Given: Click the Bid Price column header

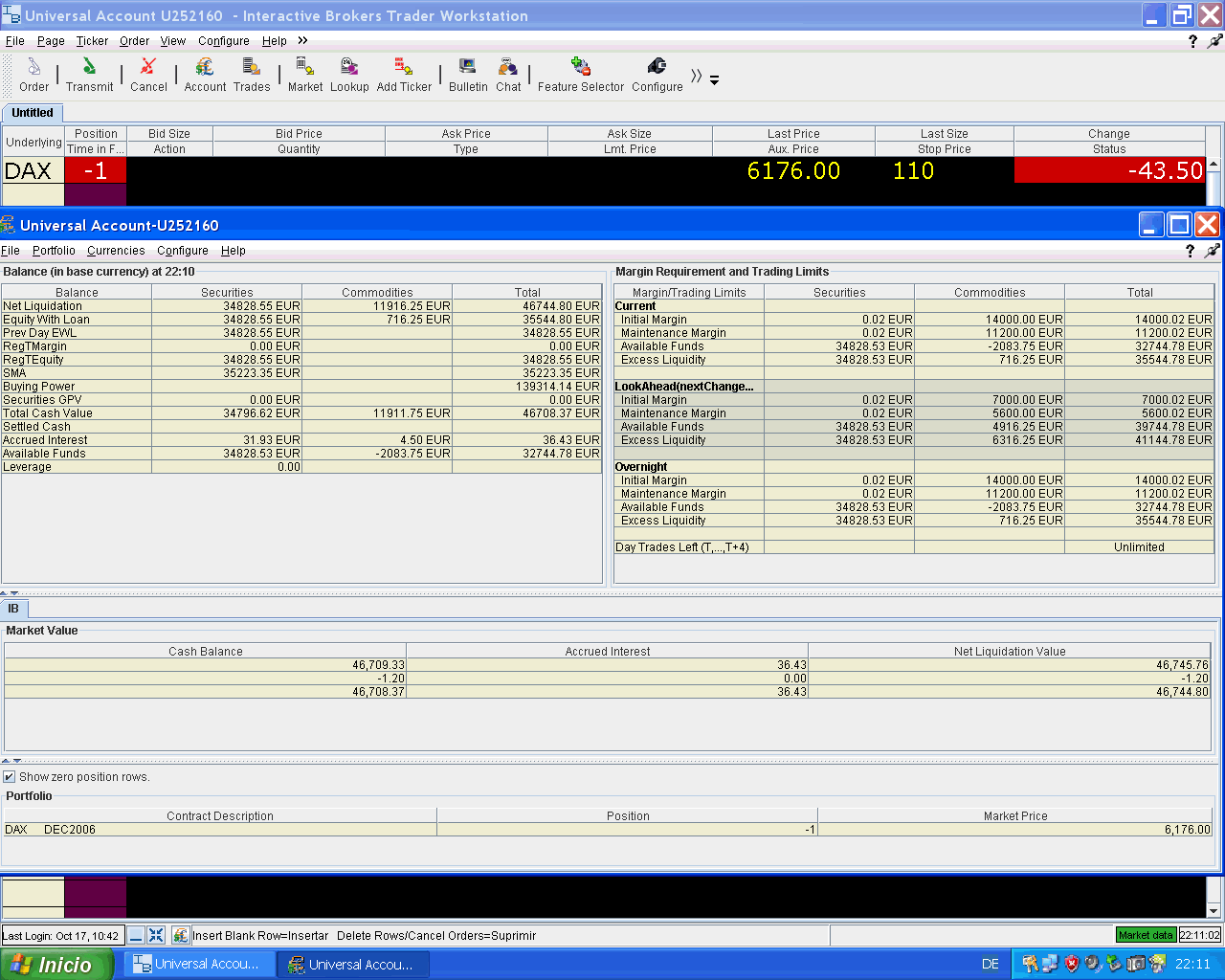Looking at the screenshot, I should [x=299, y=134].
